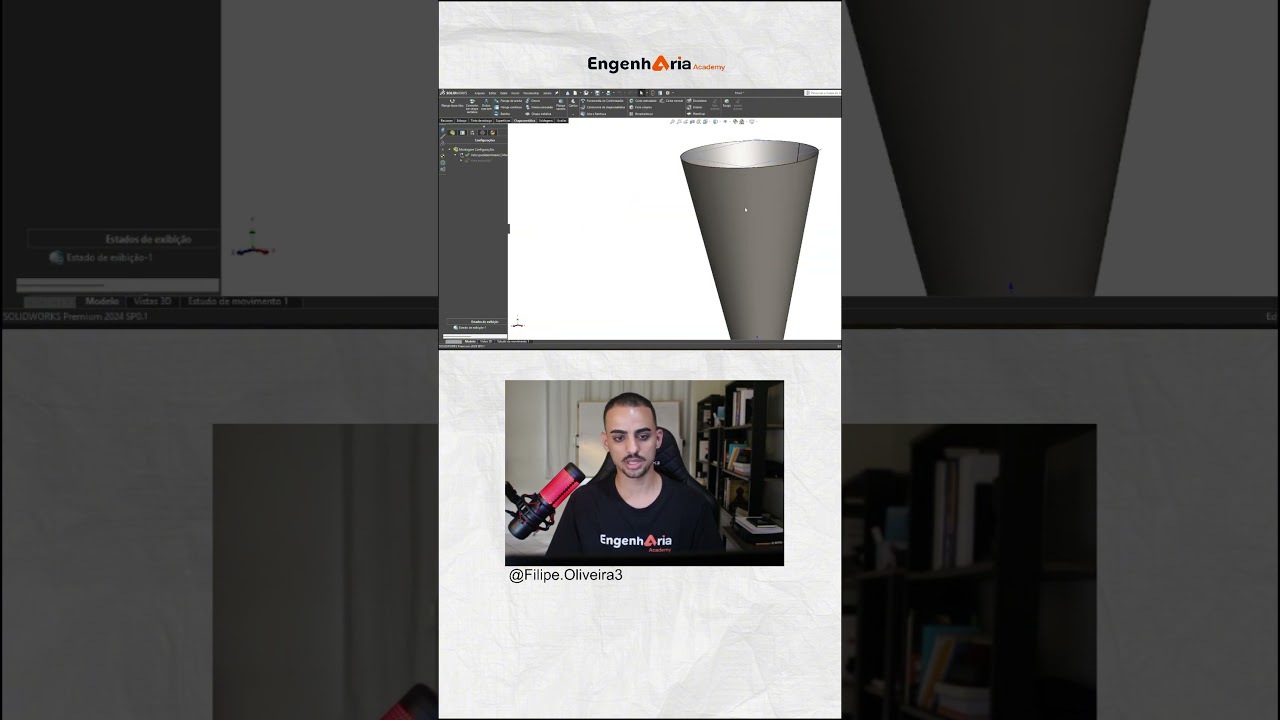Switch to the Superfícies ribbon tab

(502, 120)
